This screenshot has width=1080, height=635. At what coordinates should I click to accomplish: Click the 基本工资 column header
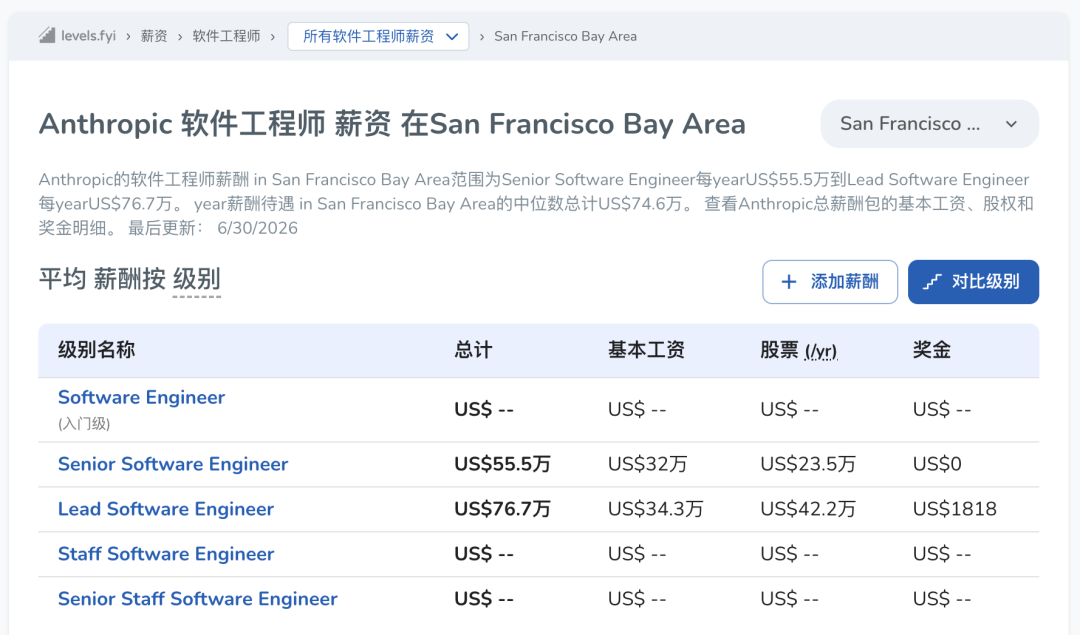tap(646, 350)
